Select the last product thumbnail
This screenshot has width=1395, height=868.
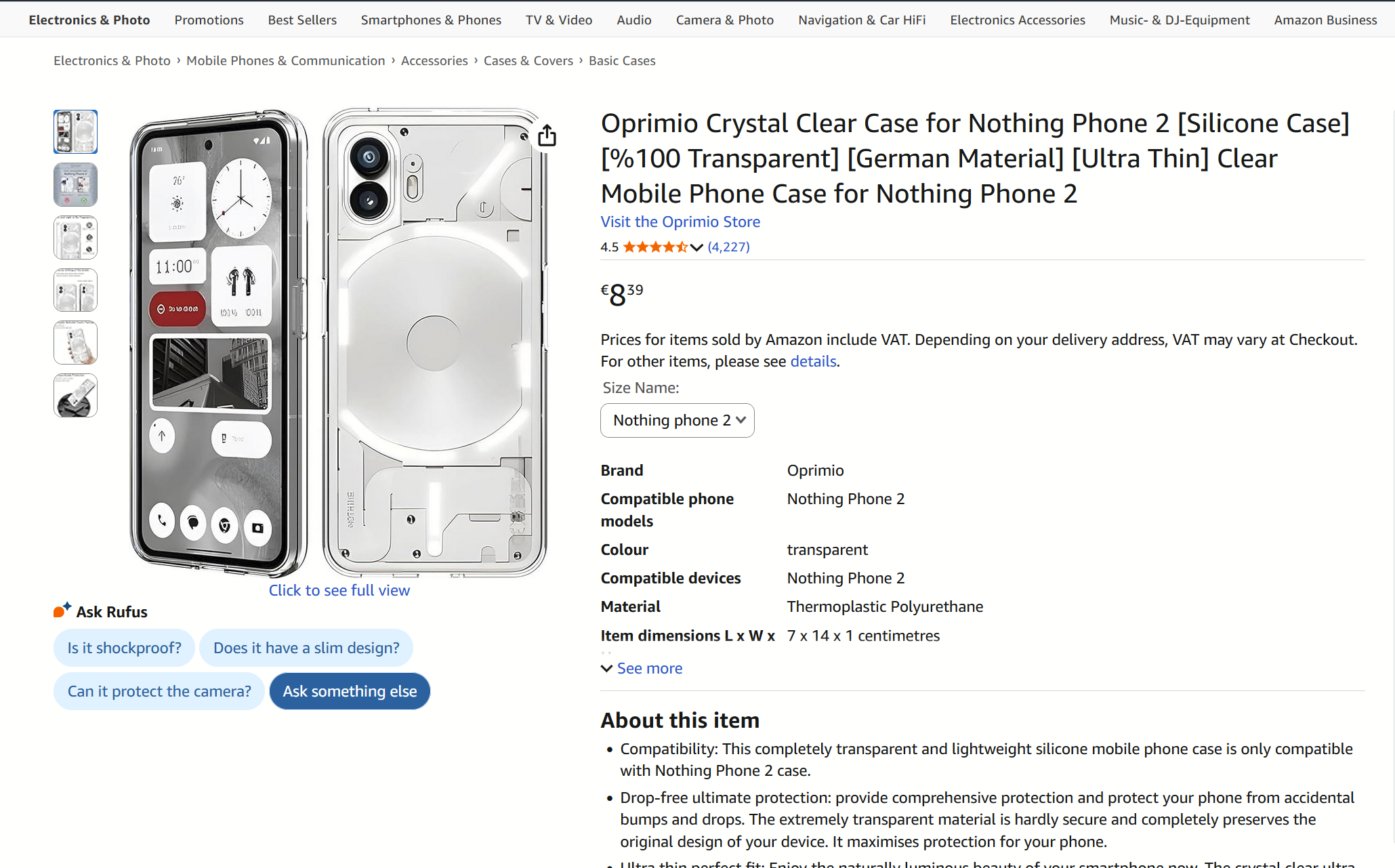(75, 396)
